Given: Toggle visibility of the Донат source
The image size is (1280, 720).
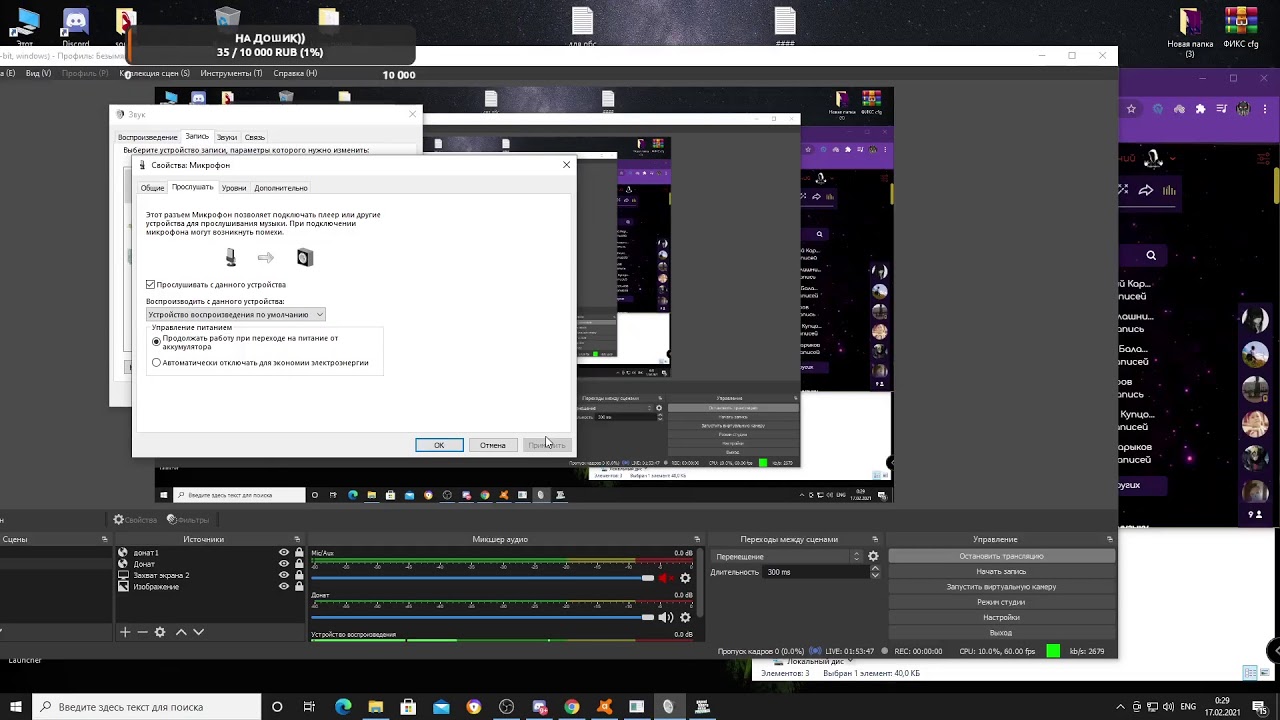Looking at the screenshot, I should point(284,564).
